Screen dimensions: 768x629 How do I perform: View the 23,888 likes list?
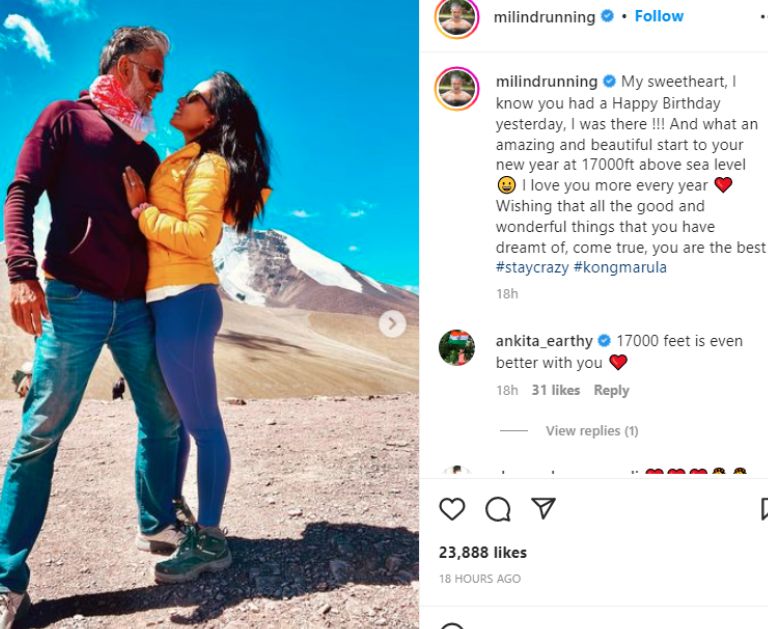(482, 553)
